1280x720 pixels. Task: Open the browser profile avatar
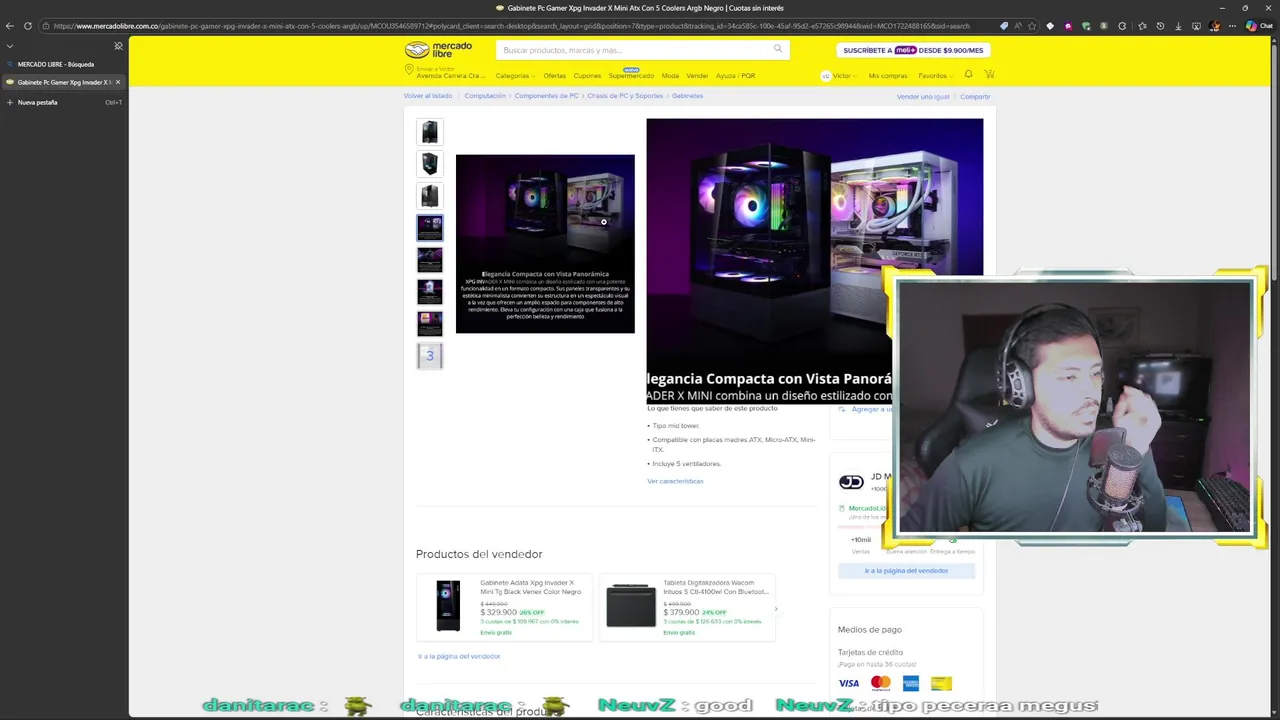coord(1215,26)
